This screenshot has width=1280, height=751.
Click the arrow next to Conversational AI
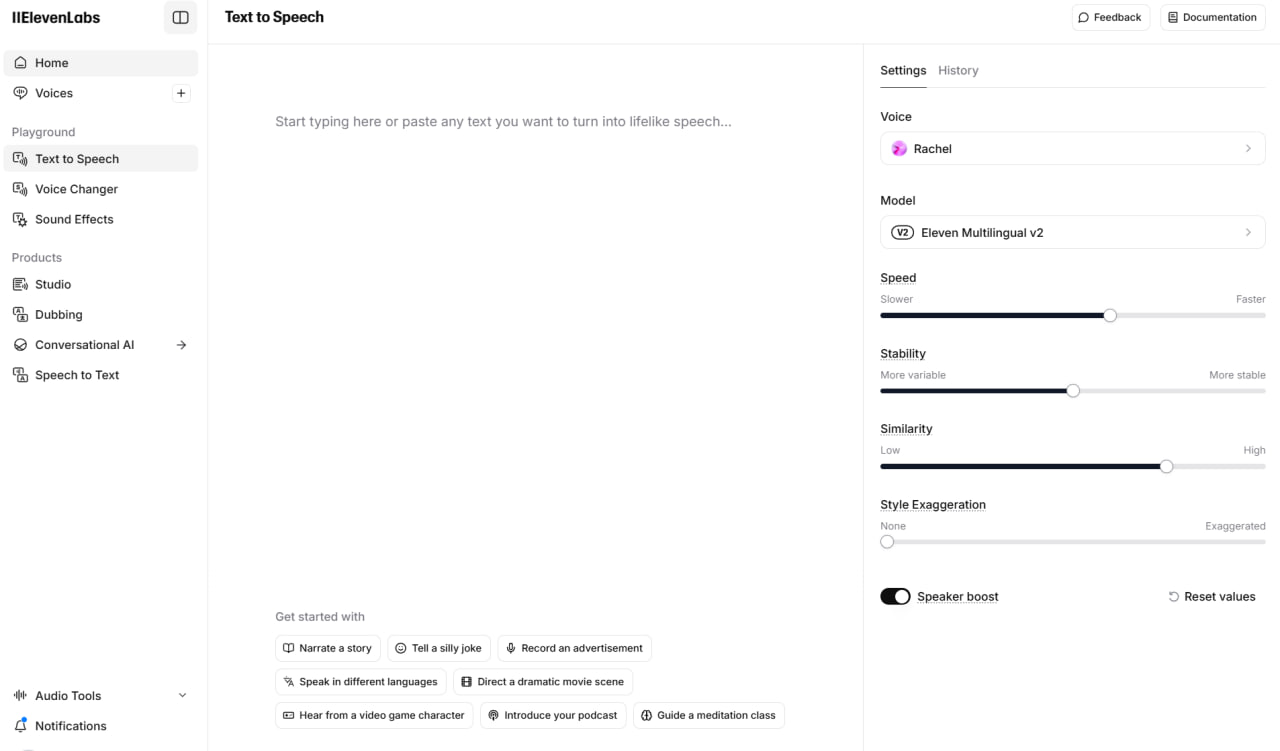coord(181,345)
